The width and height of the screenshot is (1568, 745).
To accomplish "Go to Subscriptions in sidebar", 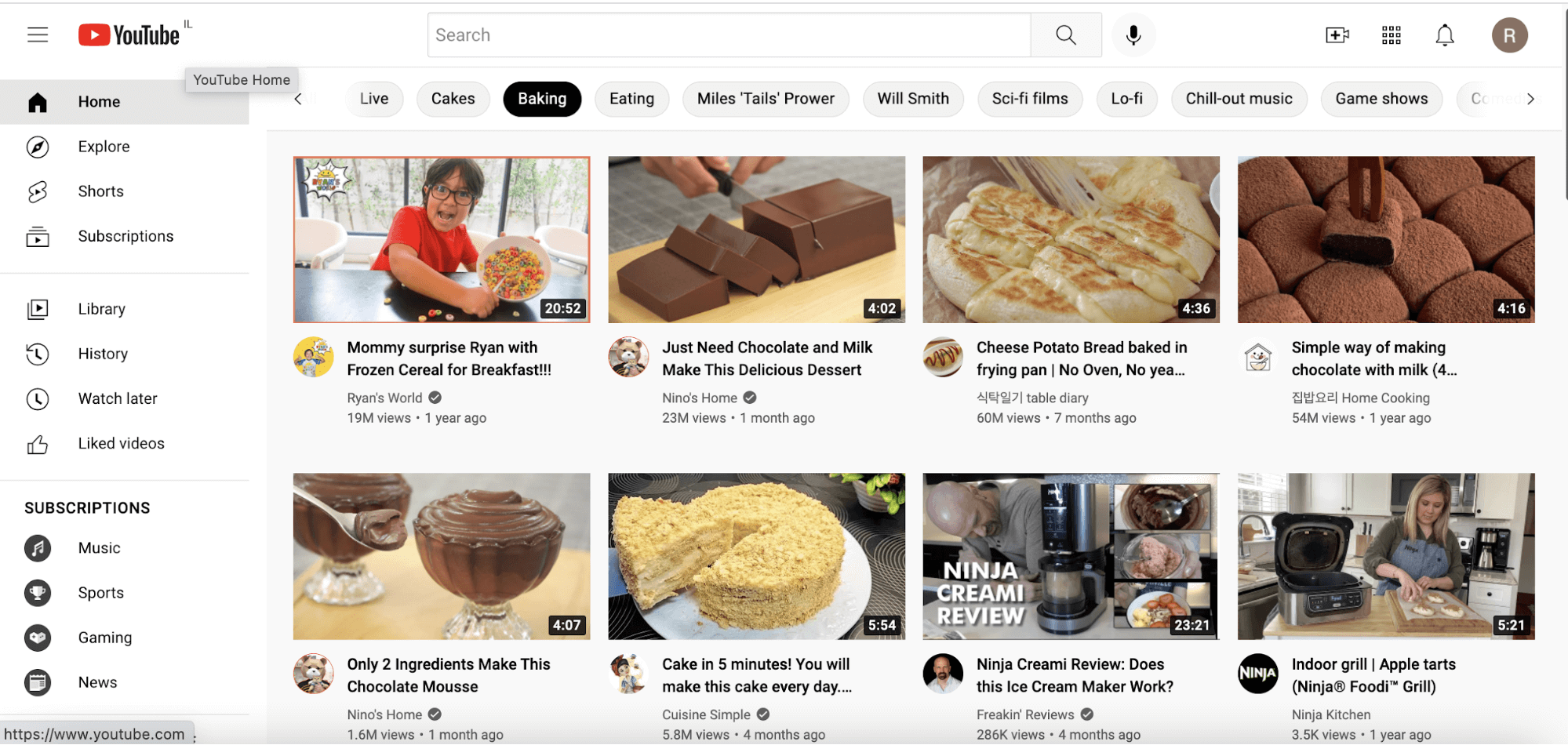I will tap(126, 236).
